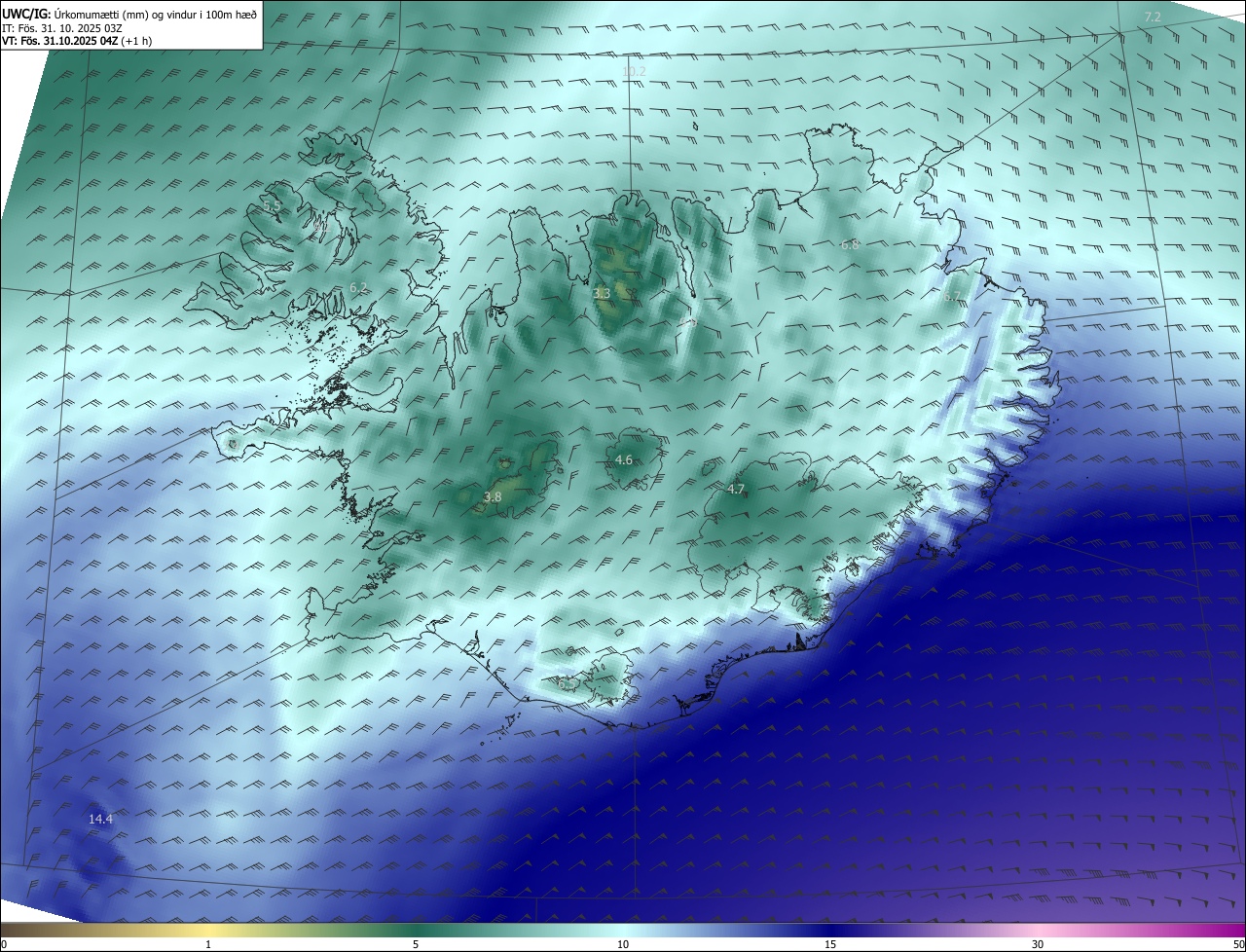The image size is (1246, 952).
Task: Select the 'IT: Fös. 31. 10. 2025 03Z' line
Action: [x=62, y=27]
